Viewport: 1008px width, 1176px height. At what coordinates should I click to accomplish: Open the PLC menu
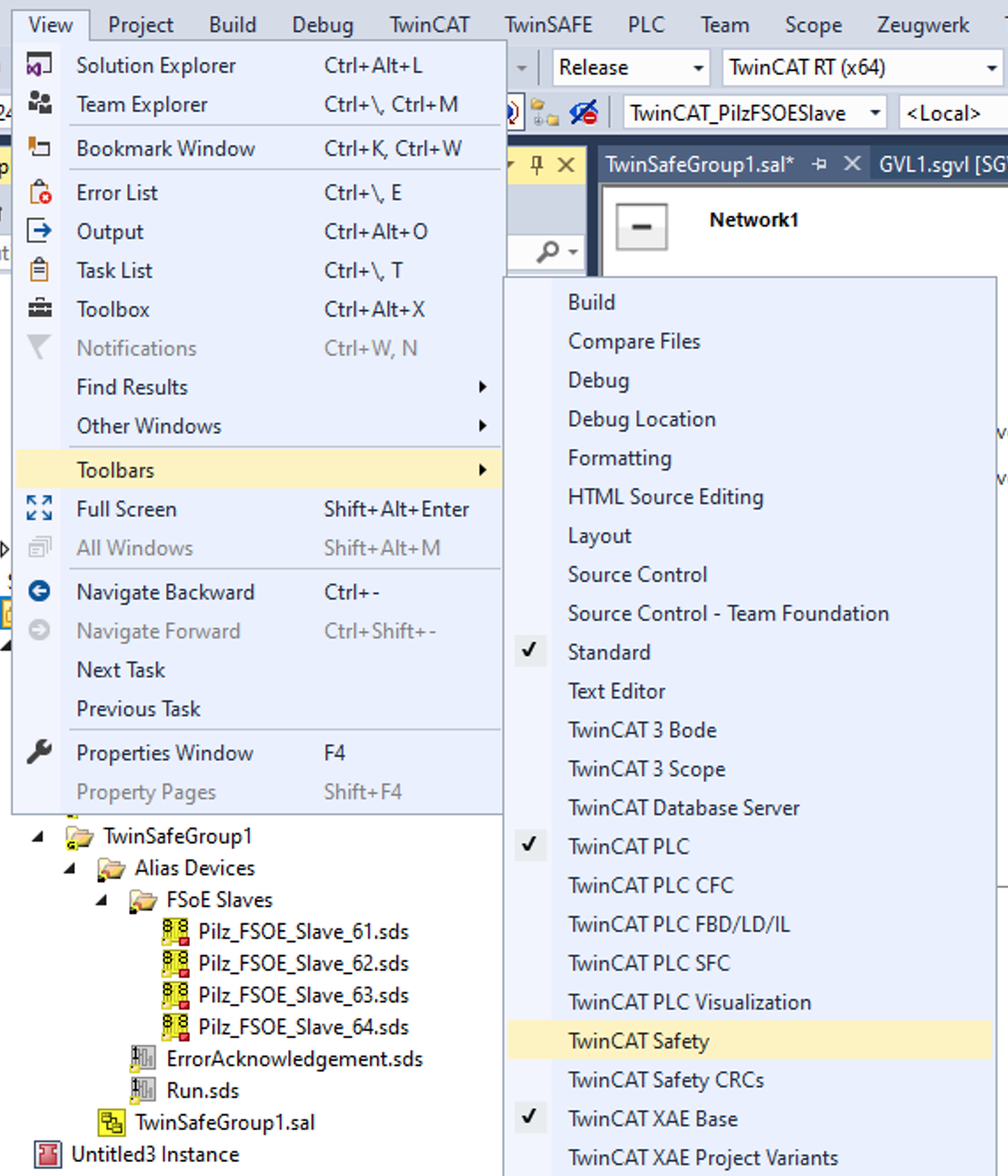646,25
